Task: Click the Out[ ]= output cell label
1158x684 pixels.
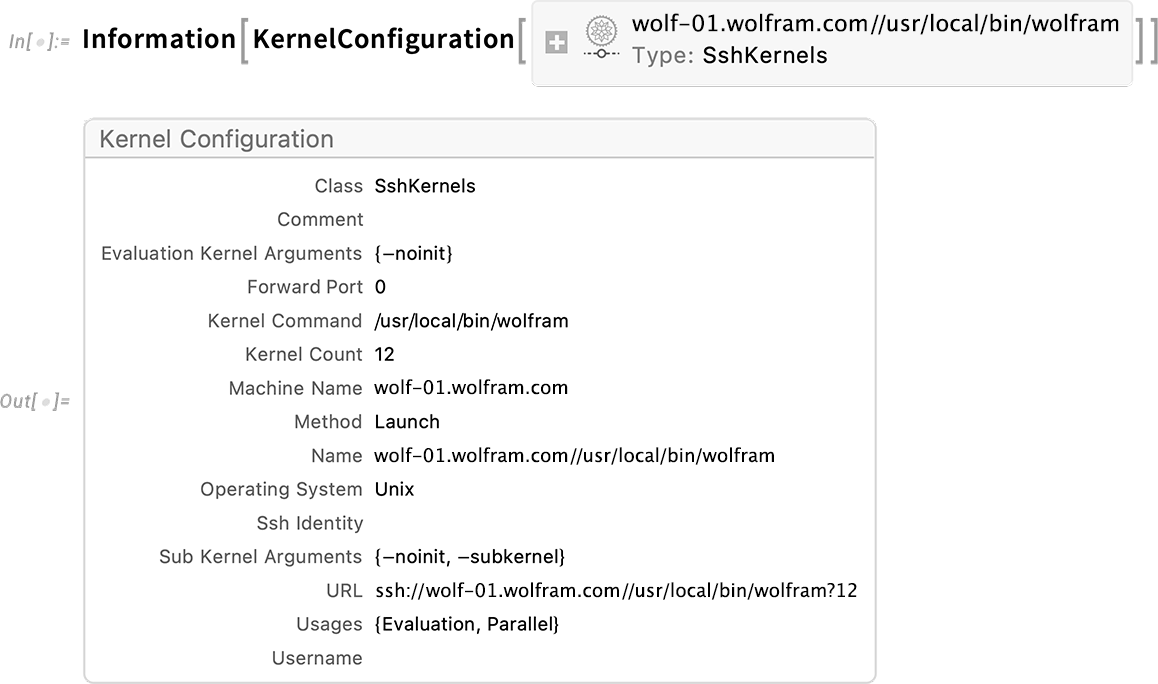Action: 35,402
